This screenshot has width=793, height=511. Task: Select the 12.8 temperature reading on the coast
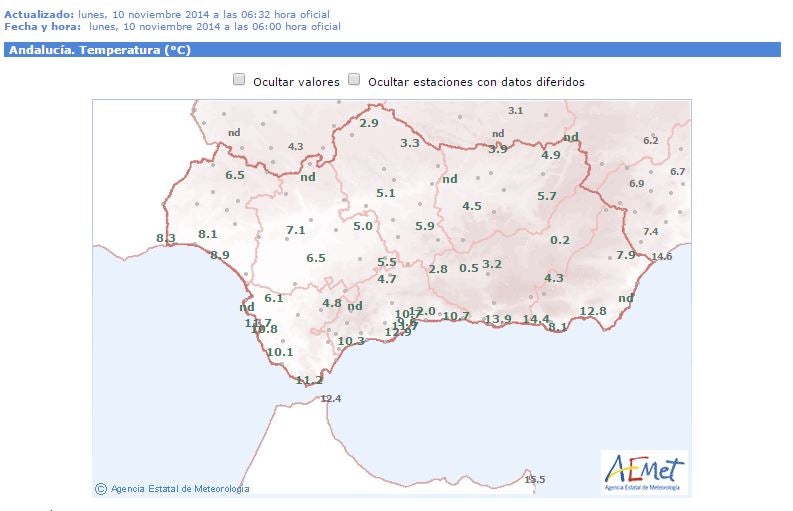click(x=593, y=311)
